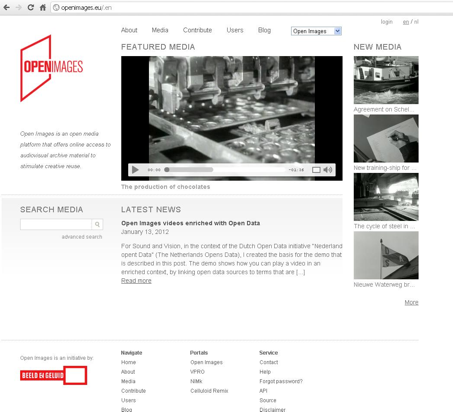Click the Forgot password? link
The height and width of the screenshot is (412, 453).
[x=281, y=381]
